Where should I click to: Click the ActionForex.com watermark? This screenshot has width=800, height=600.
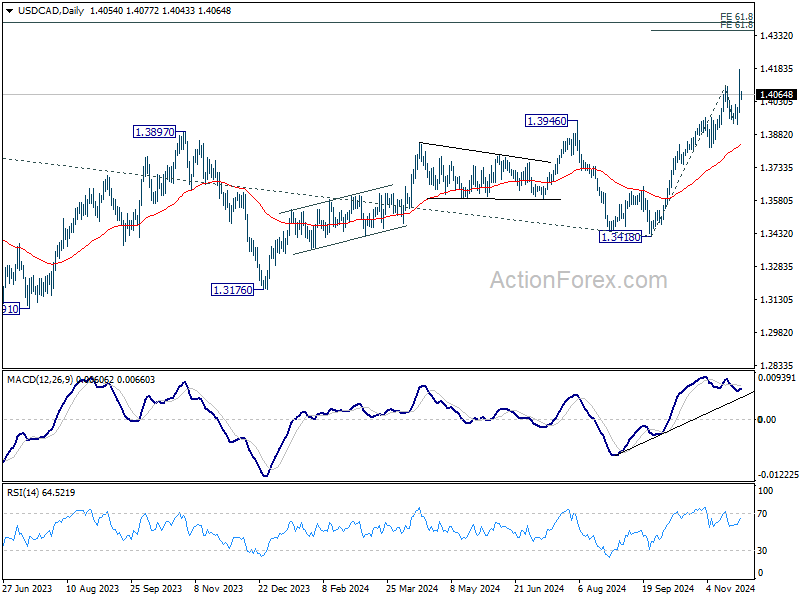[579, 280]
